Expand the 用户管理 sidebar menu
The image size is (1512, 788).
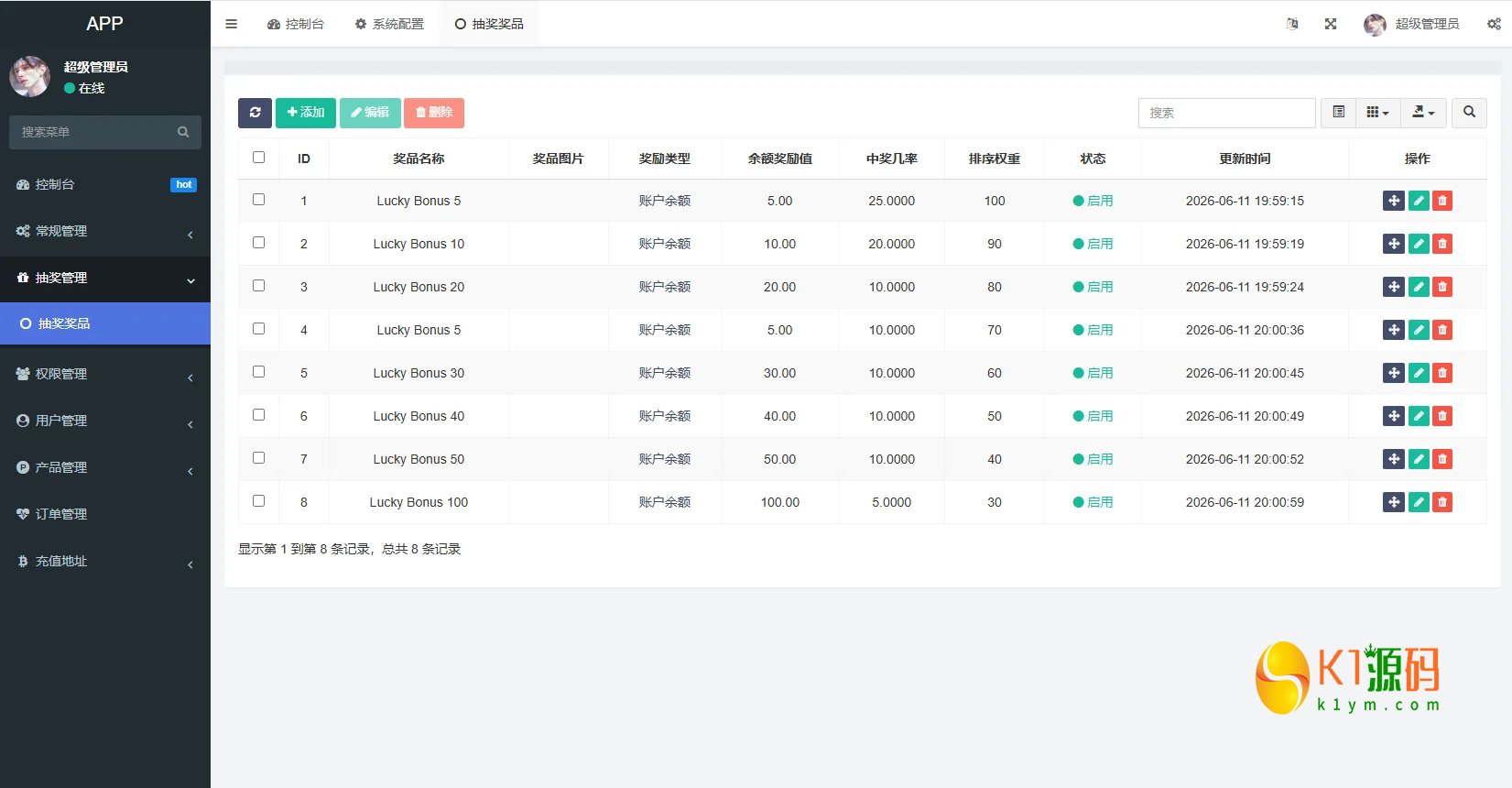click(x=105, y=421)
